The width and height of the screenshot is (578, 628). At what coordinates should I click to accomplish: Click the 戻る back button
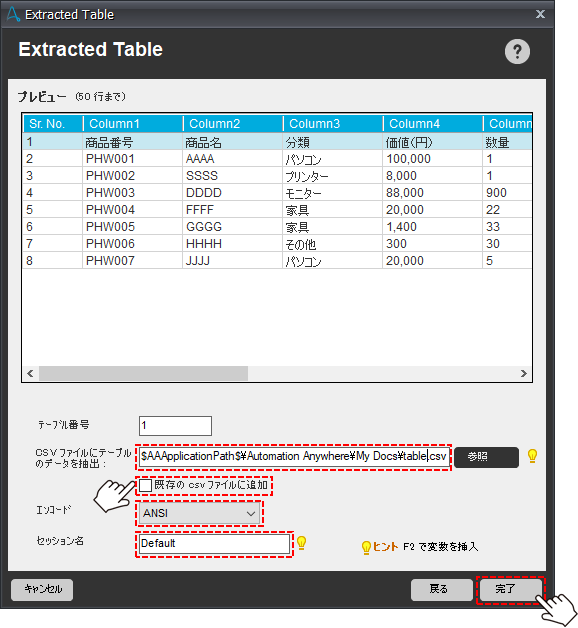point(441,589)
